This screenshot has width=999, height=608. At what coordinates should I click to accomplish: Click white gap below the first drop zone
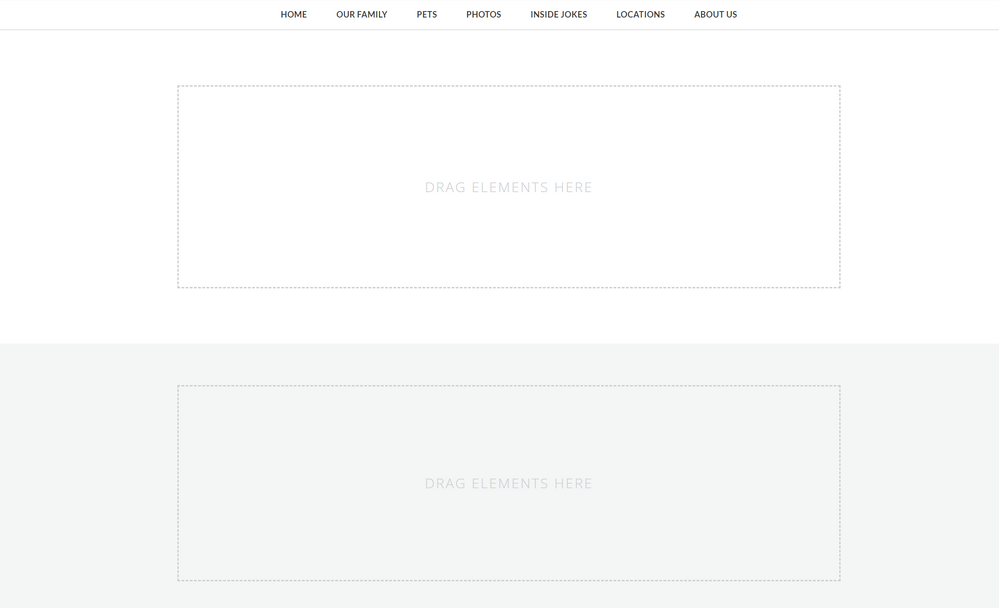click(x=508, y=316)
